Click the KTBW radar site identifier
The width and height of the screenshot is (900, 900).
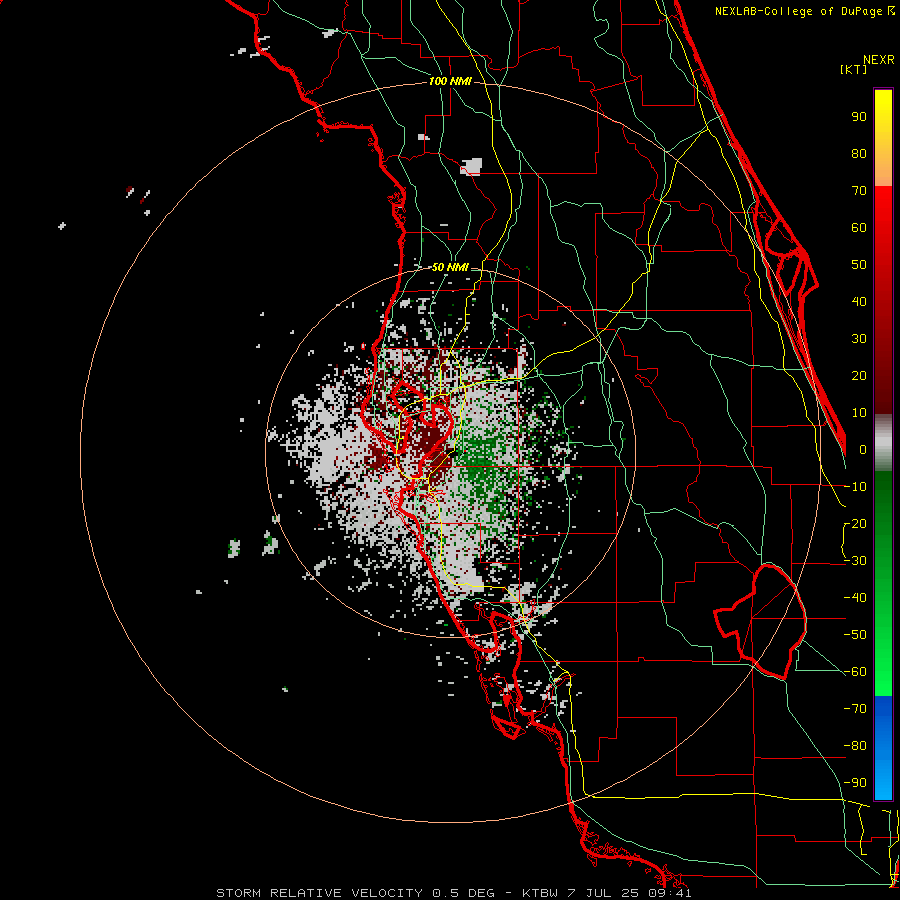coord(541,893)
